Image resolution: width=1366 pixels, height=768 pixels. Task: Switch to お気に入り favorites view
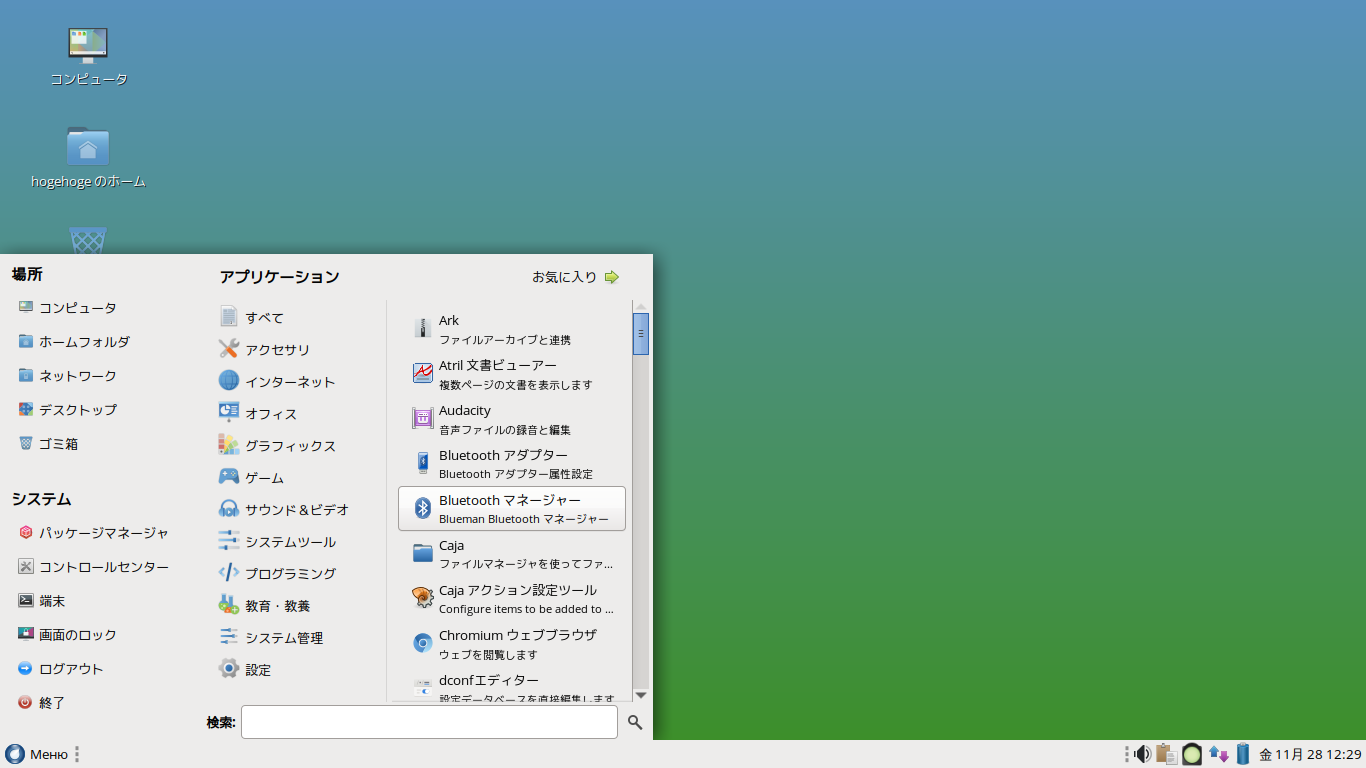coord(576,277)
